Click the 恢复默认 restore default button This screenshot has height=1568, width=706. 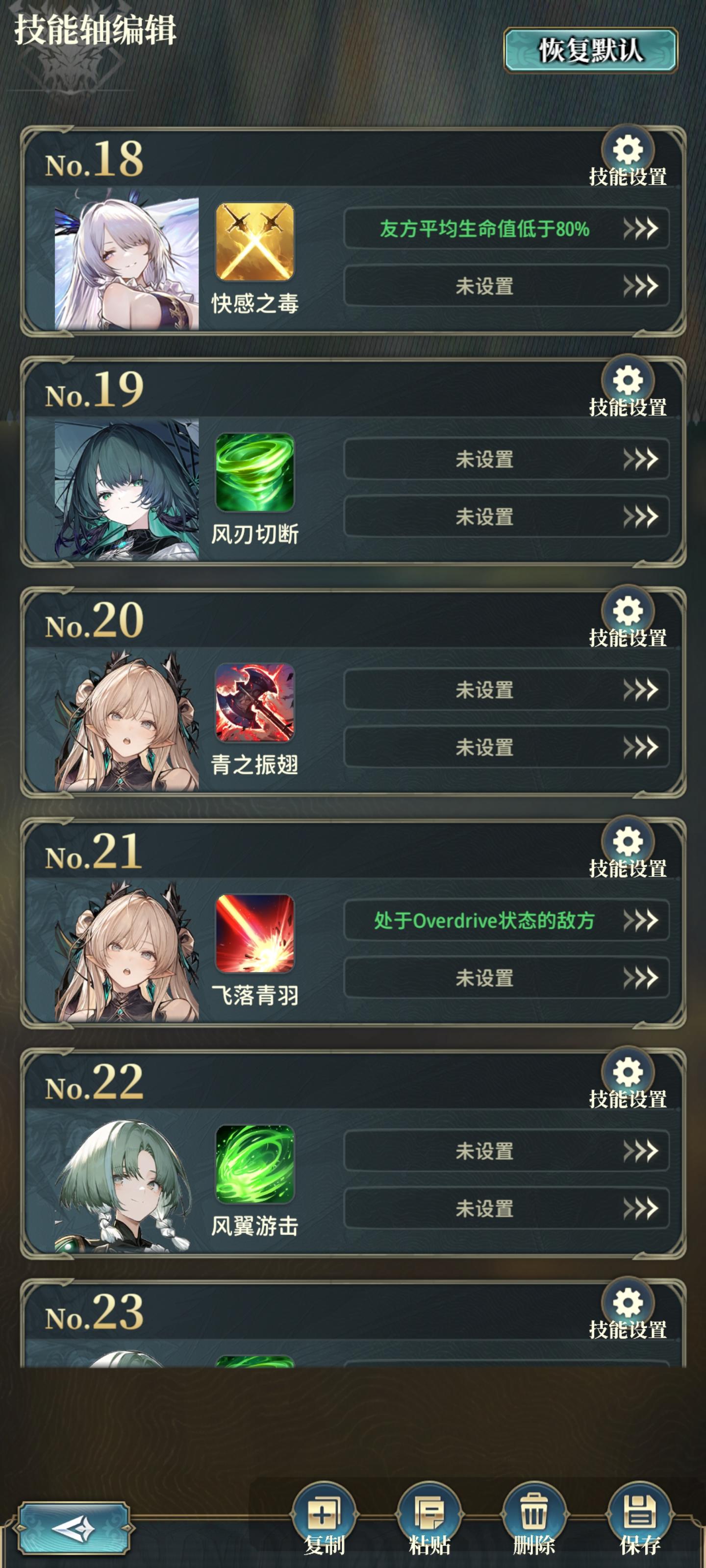coord(590,50)
